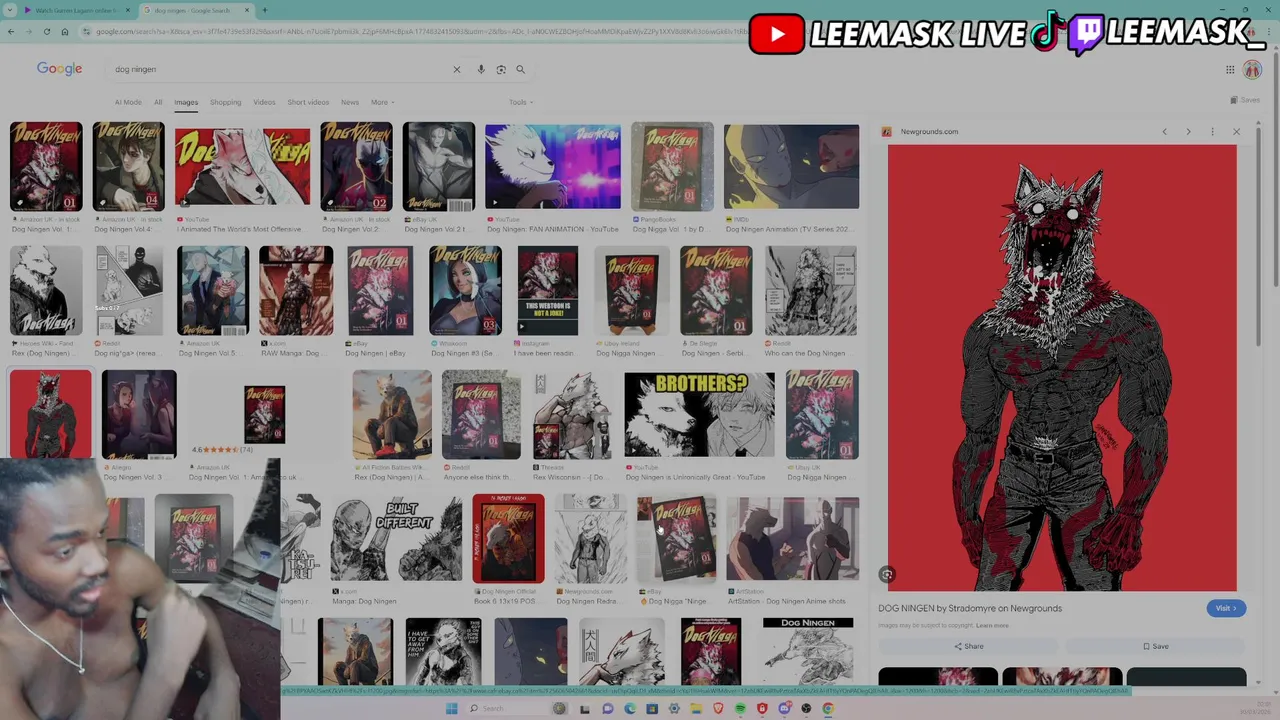Open Microsoft Edge from the taskbar
Viewport: 1280px width, 720px height.
tap(629, 709)
